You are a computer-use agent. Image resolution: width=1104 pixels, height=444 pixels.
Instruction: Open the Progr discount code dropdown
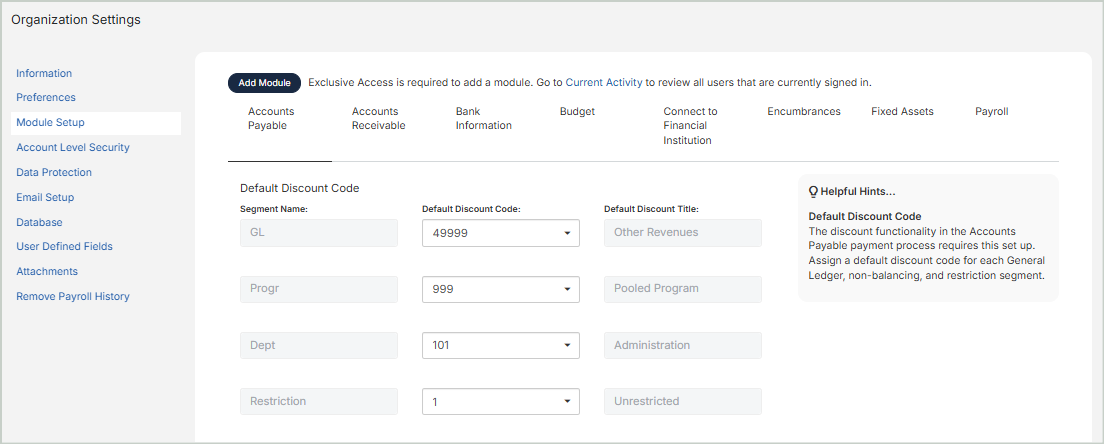pyautogui.click(x=501, y=289)
